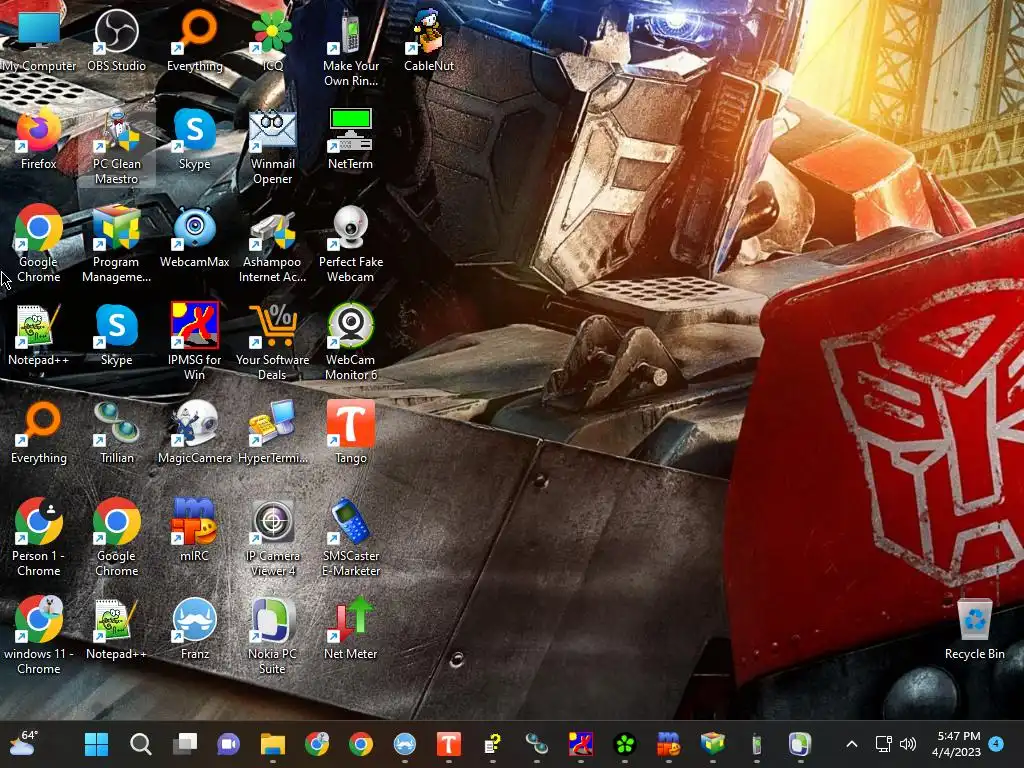Open the Perfect Fake Webcam shortcut

tap(351, 243)
